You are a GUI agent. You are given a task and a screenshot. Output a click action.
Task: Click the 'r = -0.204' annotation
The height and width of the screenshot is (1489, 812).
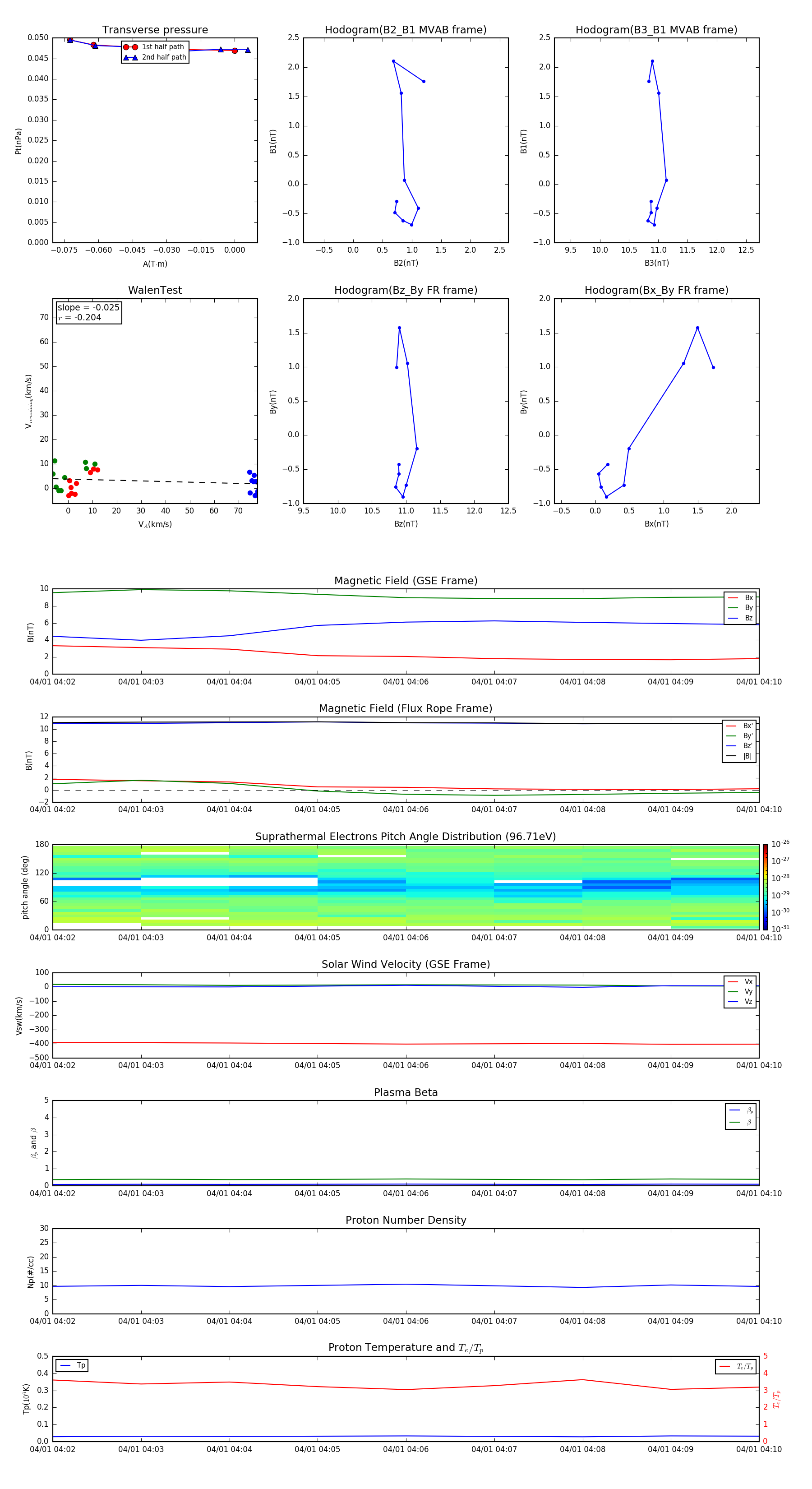[x=80, y=317]
